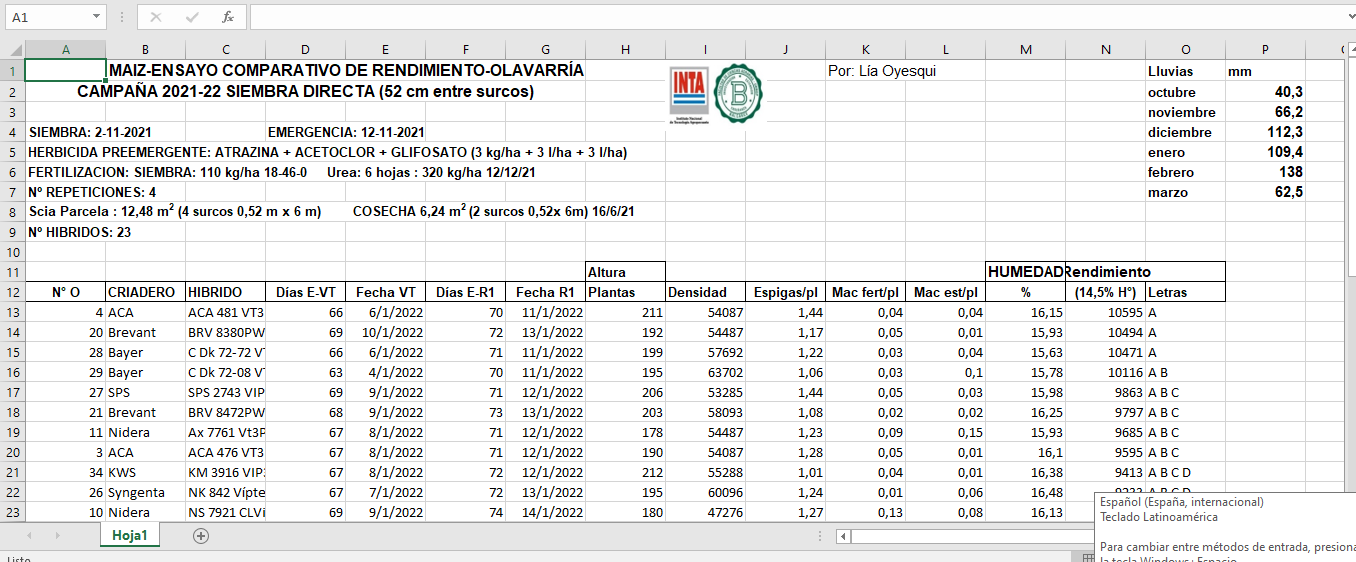The width and height of the screenshot is (1356, 562).
Task: Click the 'CRIADERO' column heading cell
Action: (x=145, y=292)
